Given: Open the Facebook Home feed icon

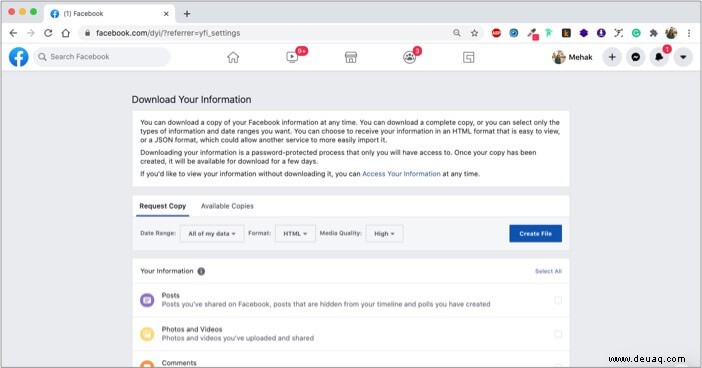Looking at the screenshot, I should (233, 57).
